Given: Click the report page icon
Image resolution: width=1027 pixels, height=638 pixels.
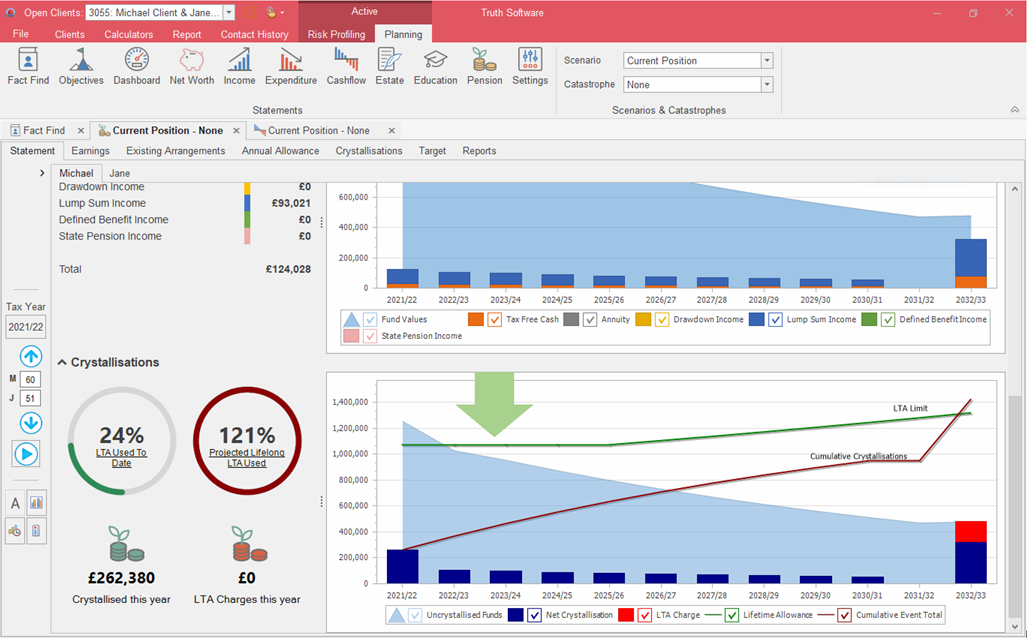Looking at the screenshot, I should 37,531.
